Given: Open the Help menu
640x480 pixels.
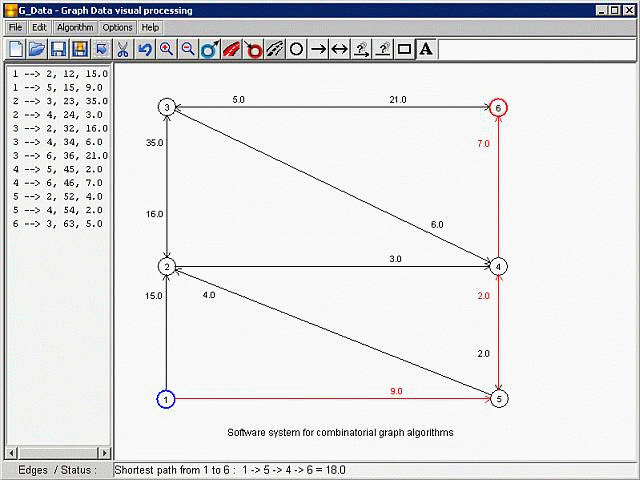Looking at the screenshot, I should [150, 27].
